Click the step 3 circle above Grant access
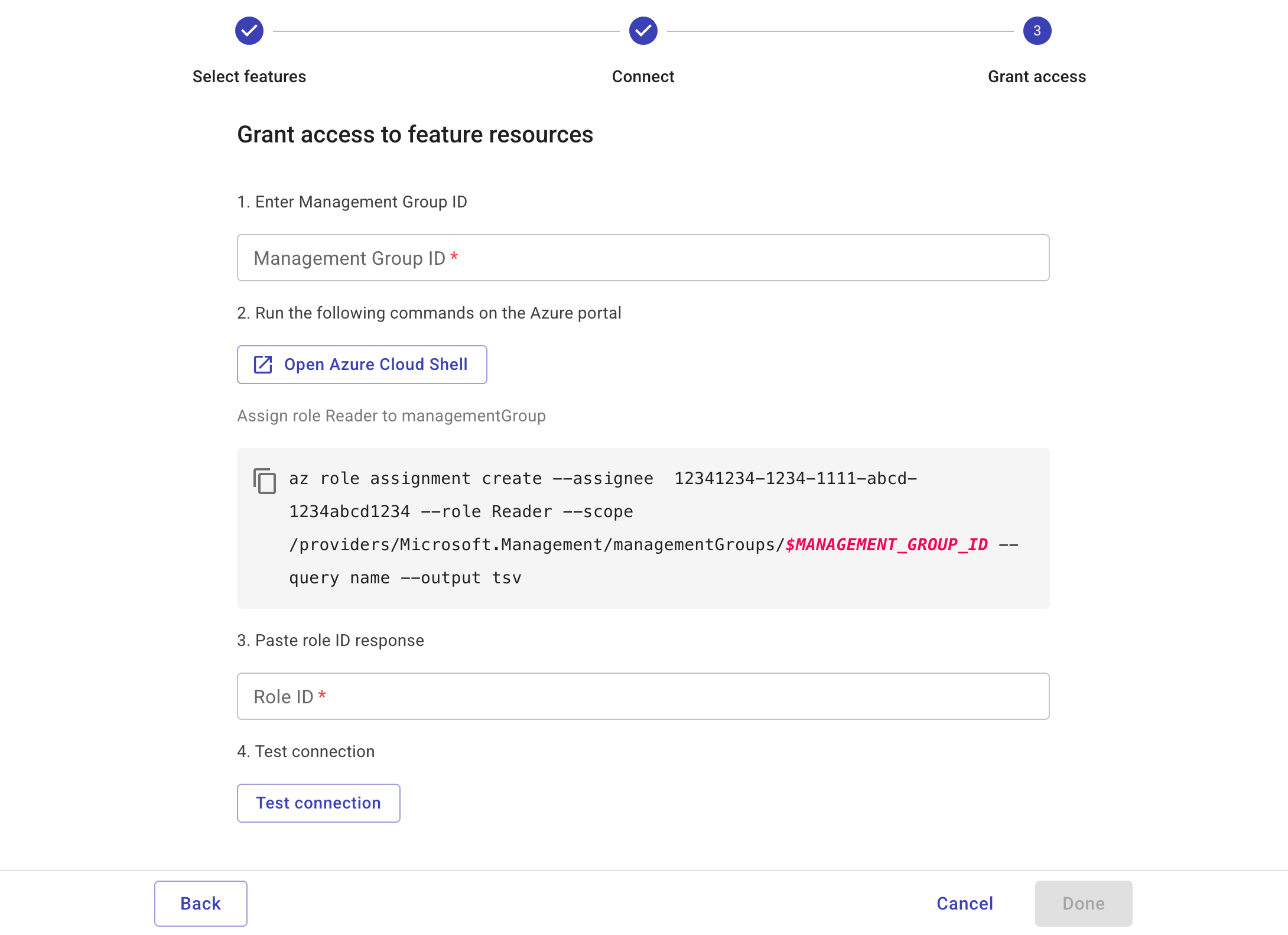 (1037, 30)
